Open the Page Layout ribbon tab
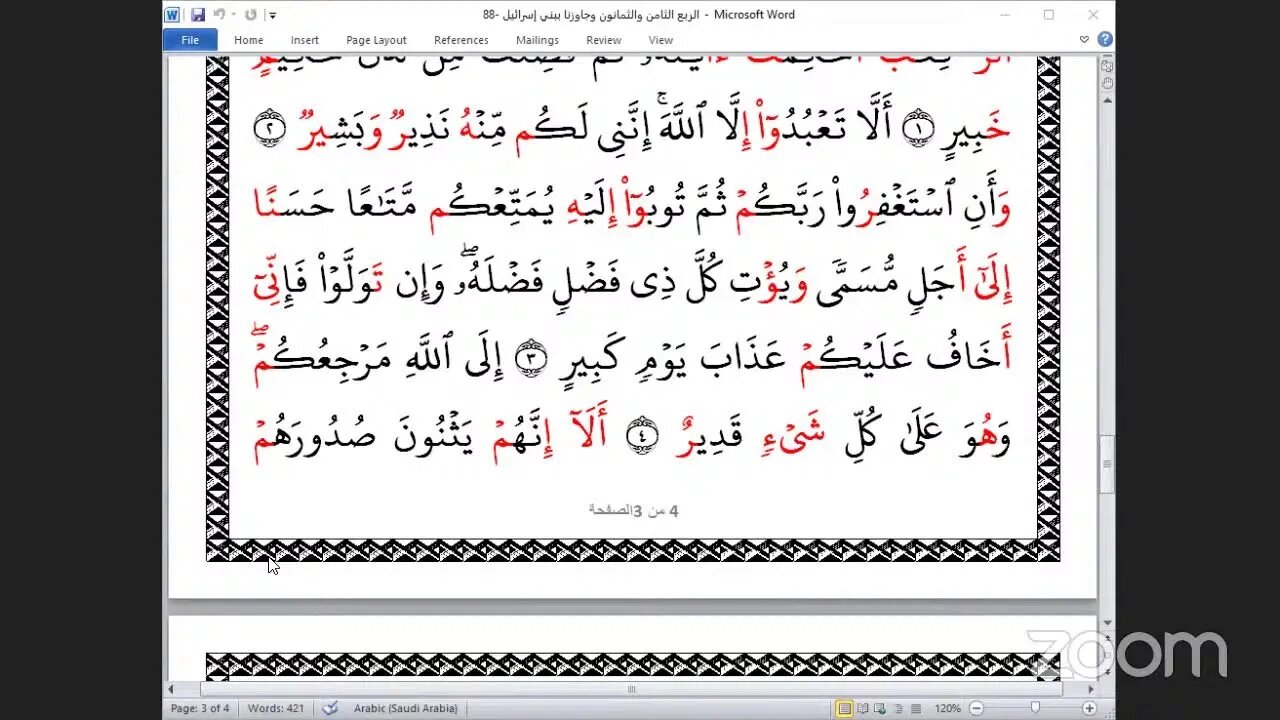 [376, 40]
